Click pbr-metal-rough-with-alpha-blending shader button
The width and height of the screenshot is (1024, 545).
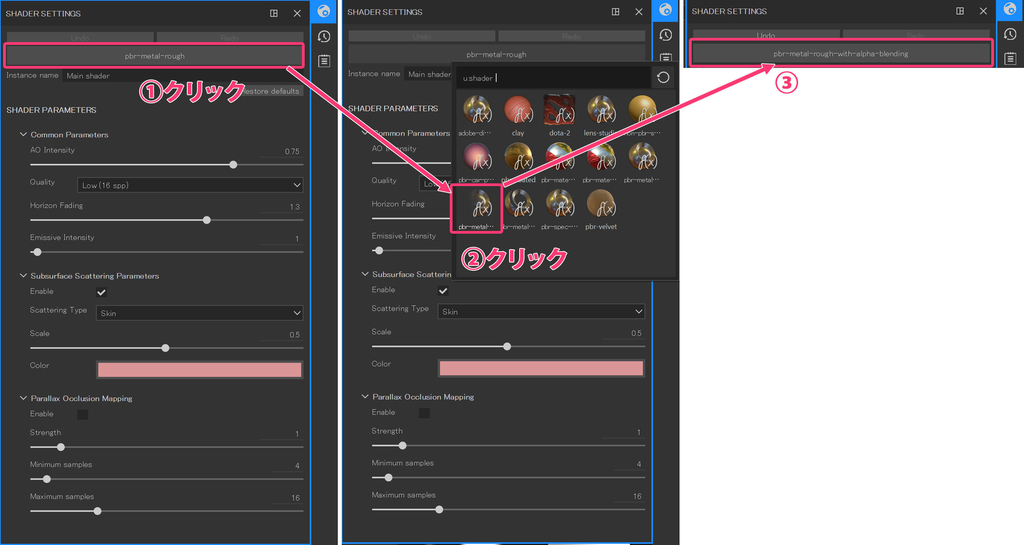click(841, 54)
